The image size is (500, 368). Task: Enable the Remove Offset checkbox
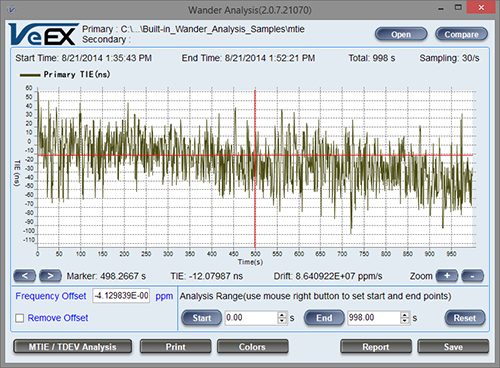pos(20,318)
